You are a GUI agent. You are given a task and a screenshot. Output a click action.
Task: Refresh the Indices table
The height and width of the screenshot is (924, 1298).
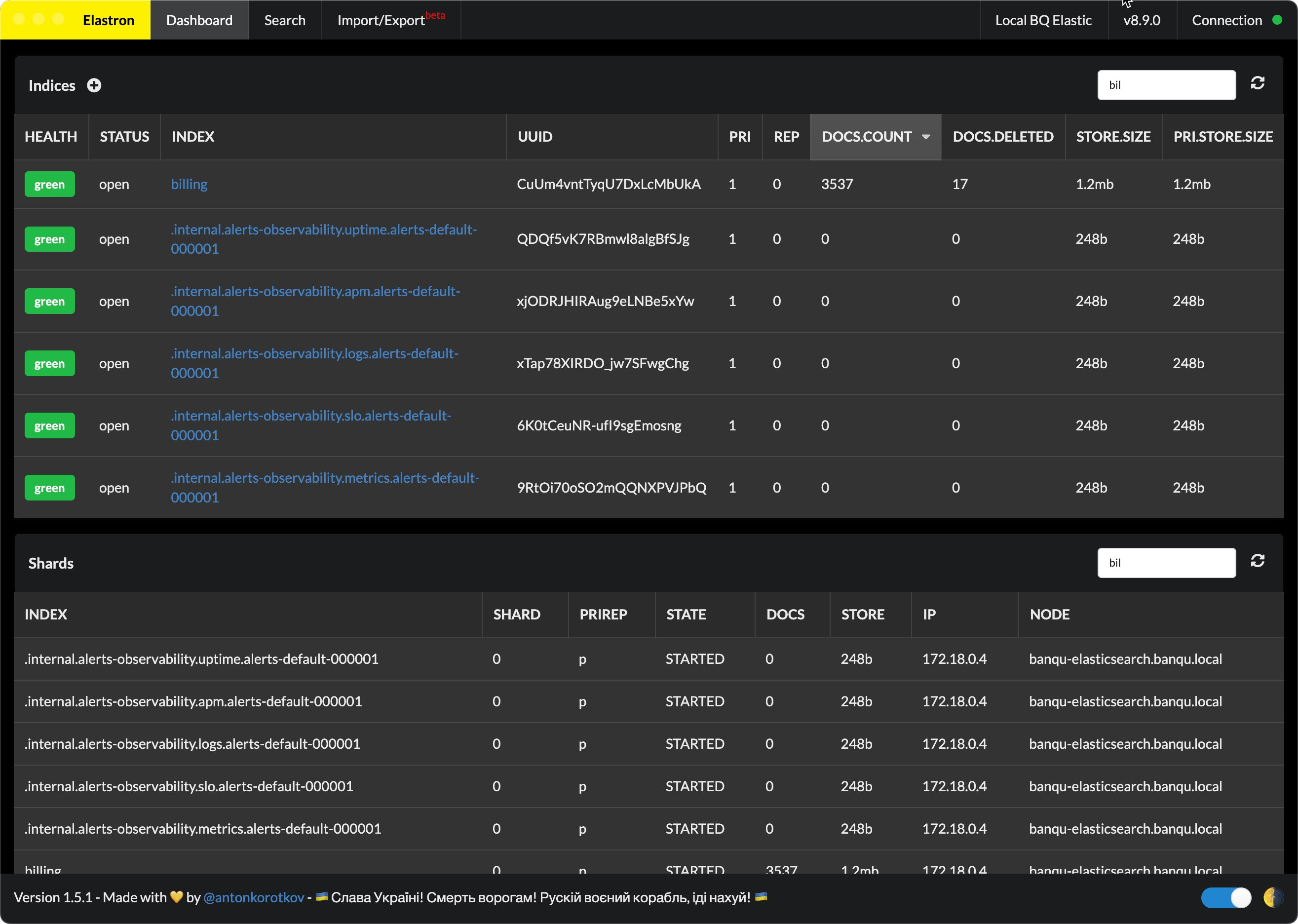pyautogui.click(x=1257, y=83)
